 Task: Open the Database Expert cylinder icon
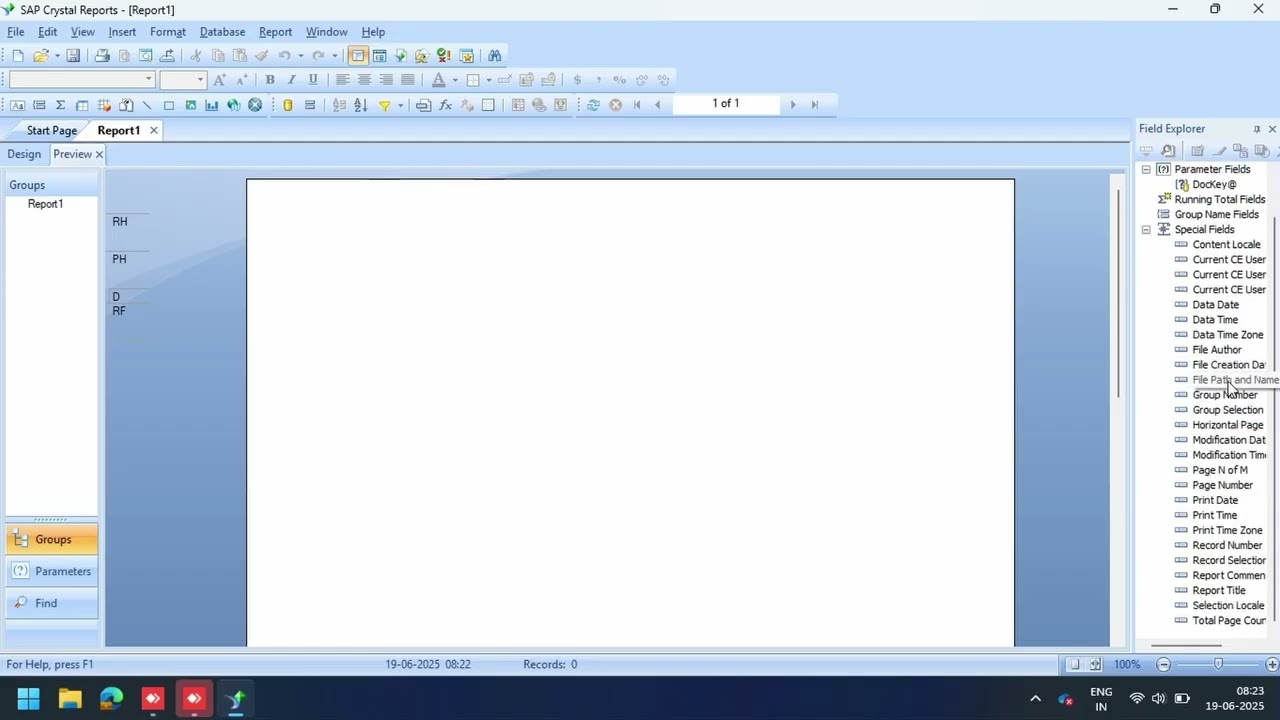[x=288, y=105]
